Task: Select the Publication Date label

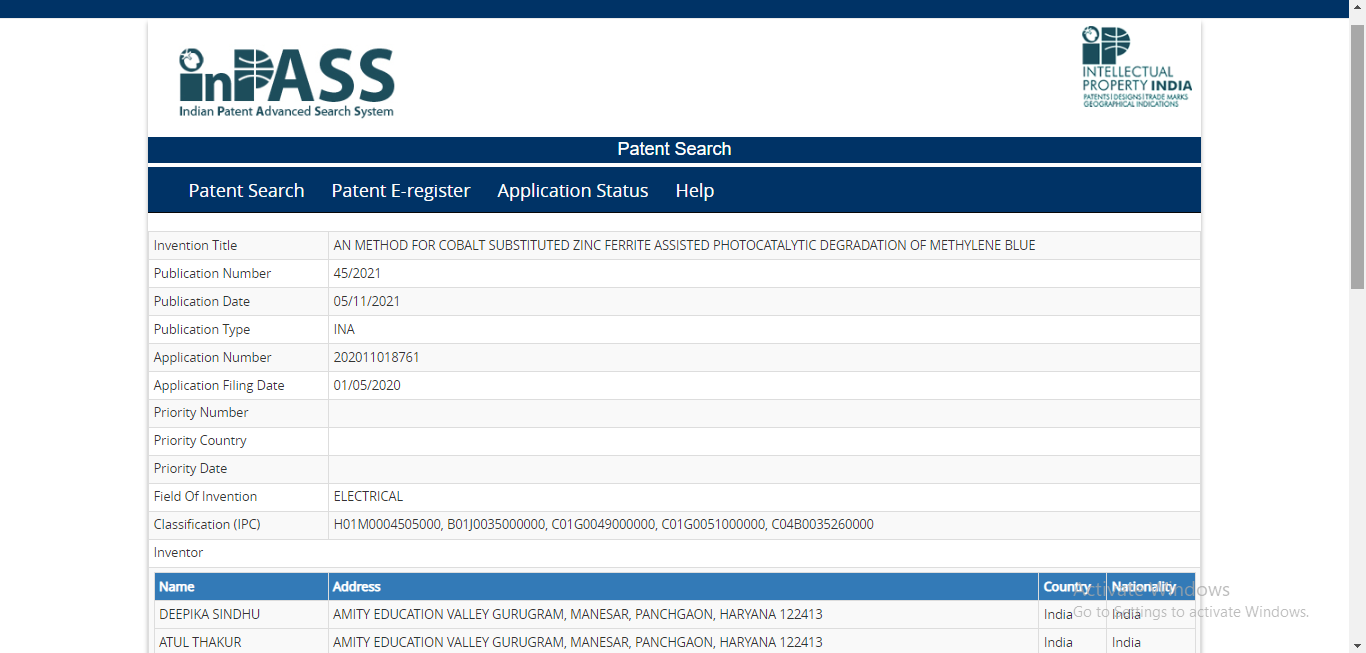Action: pos(201,301)
